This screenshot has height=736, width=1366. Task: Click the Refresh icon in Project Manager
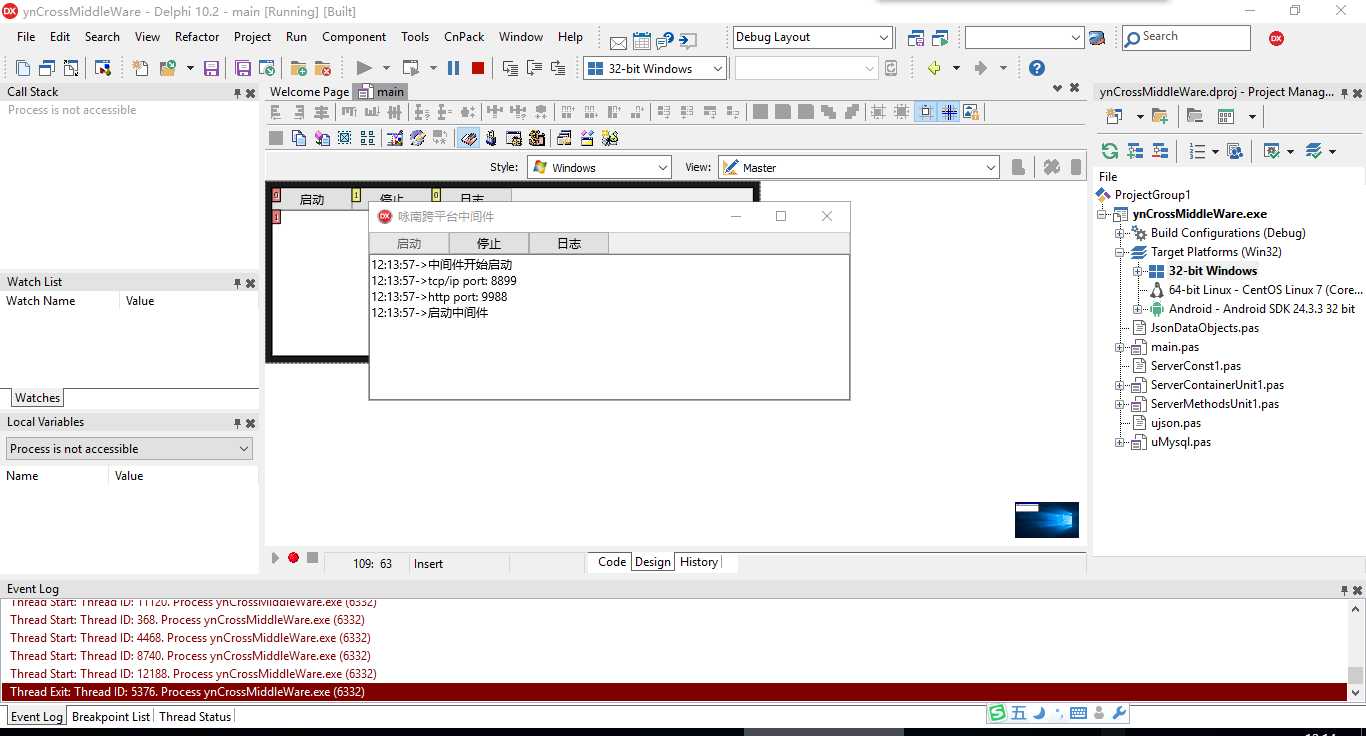[x=1110, y=151]
